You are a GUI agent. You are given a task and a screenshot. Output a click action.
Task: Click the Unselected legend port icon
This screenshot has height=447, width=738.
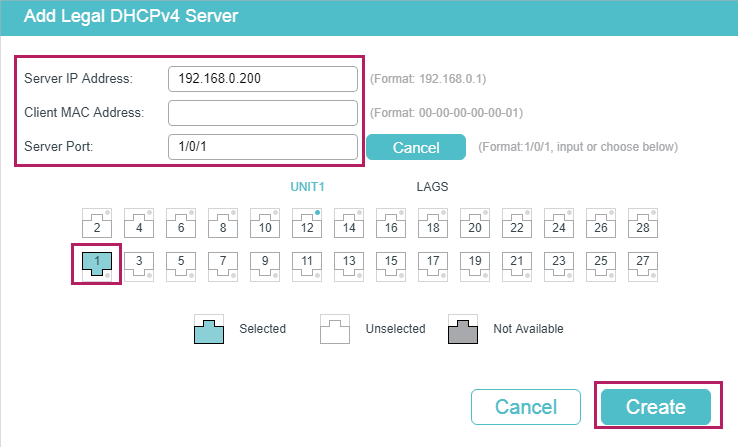coord(335,329)
